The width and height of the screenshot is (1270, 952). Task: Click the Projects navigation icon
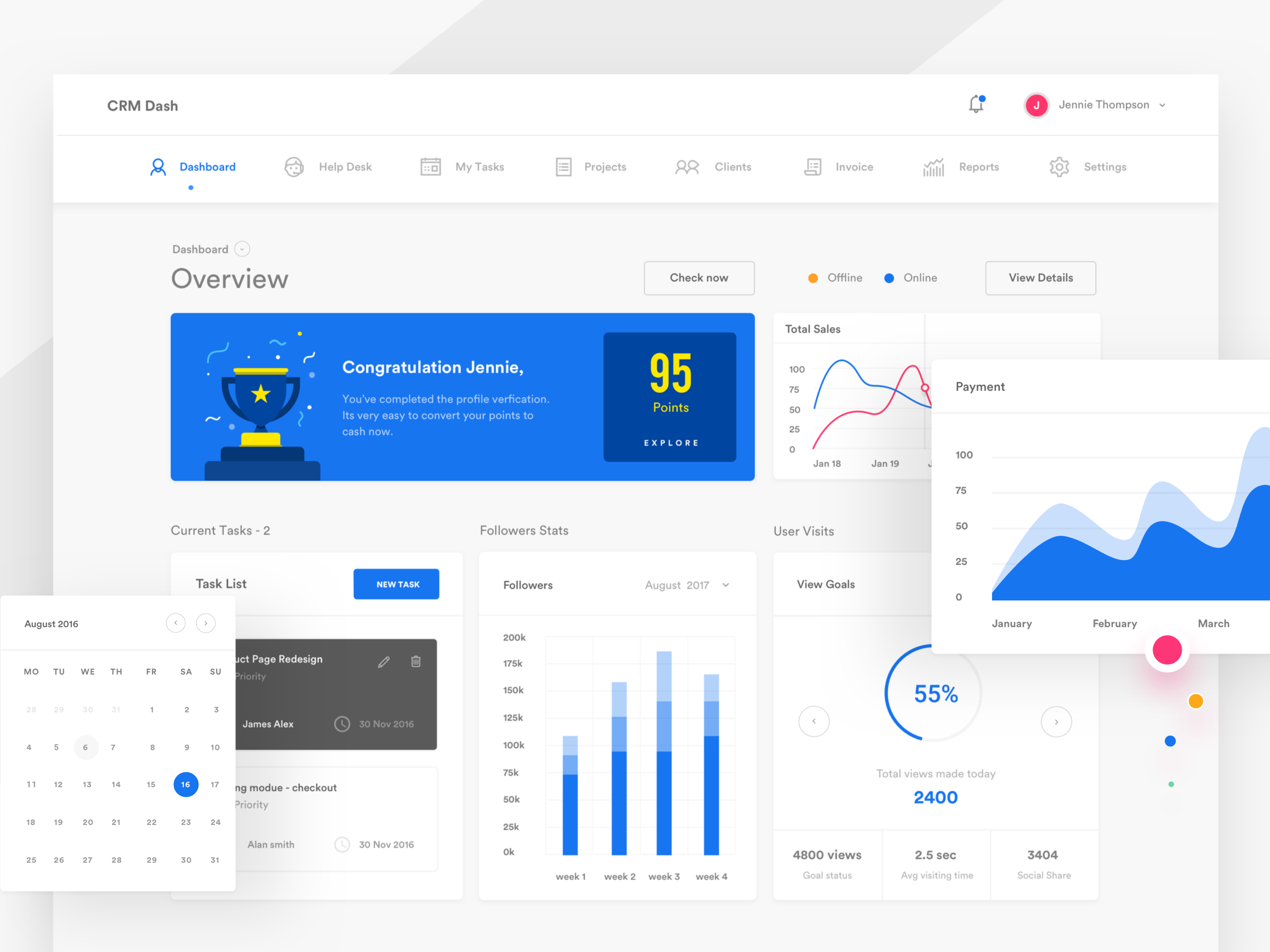click(x=564, y=167)
